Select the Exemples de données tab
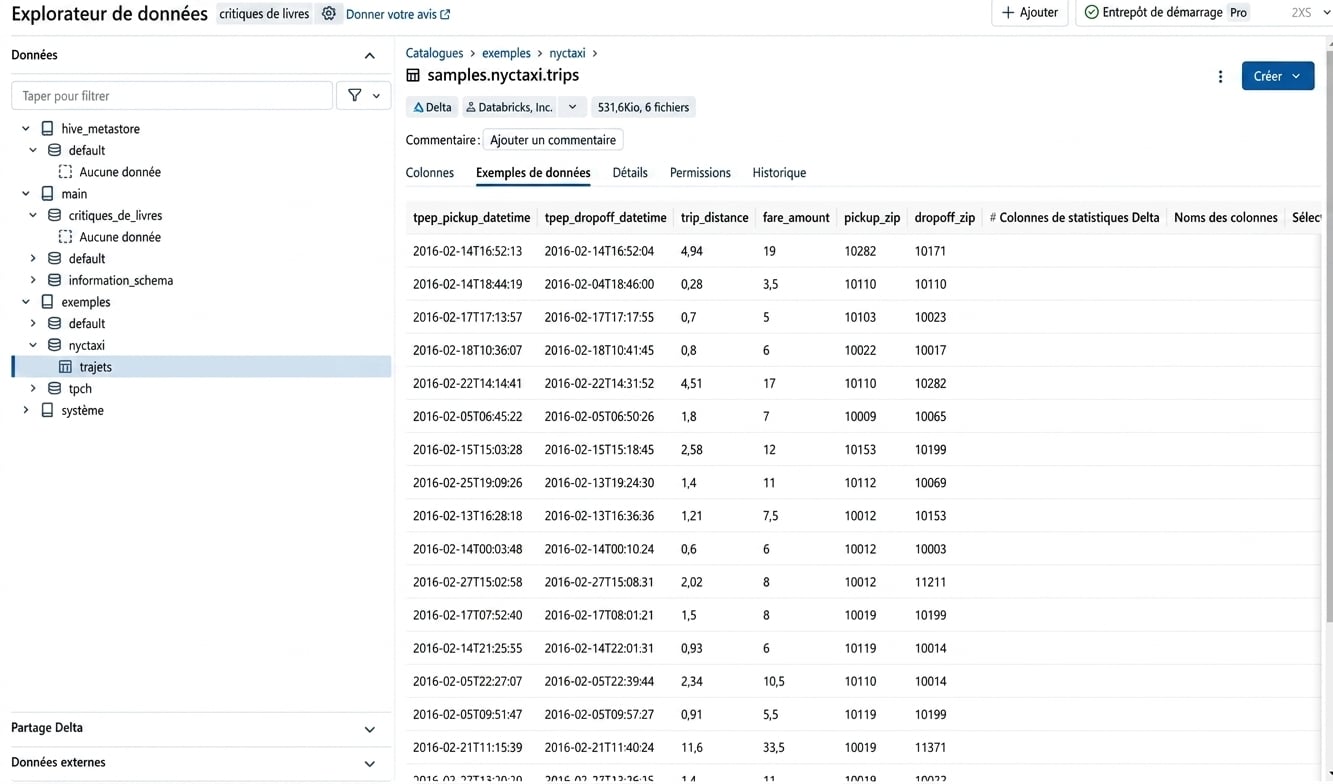Image resolution: width=1333 pixels, height=784 pixels. (x=533, y=173)
